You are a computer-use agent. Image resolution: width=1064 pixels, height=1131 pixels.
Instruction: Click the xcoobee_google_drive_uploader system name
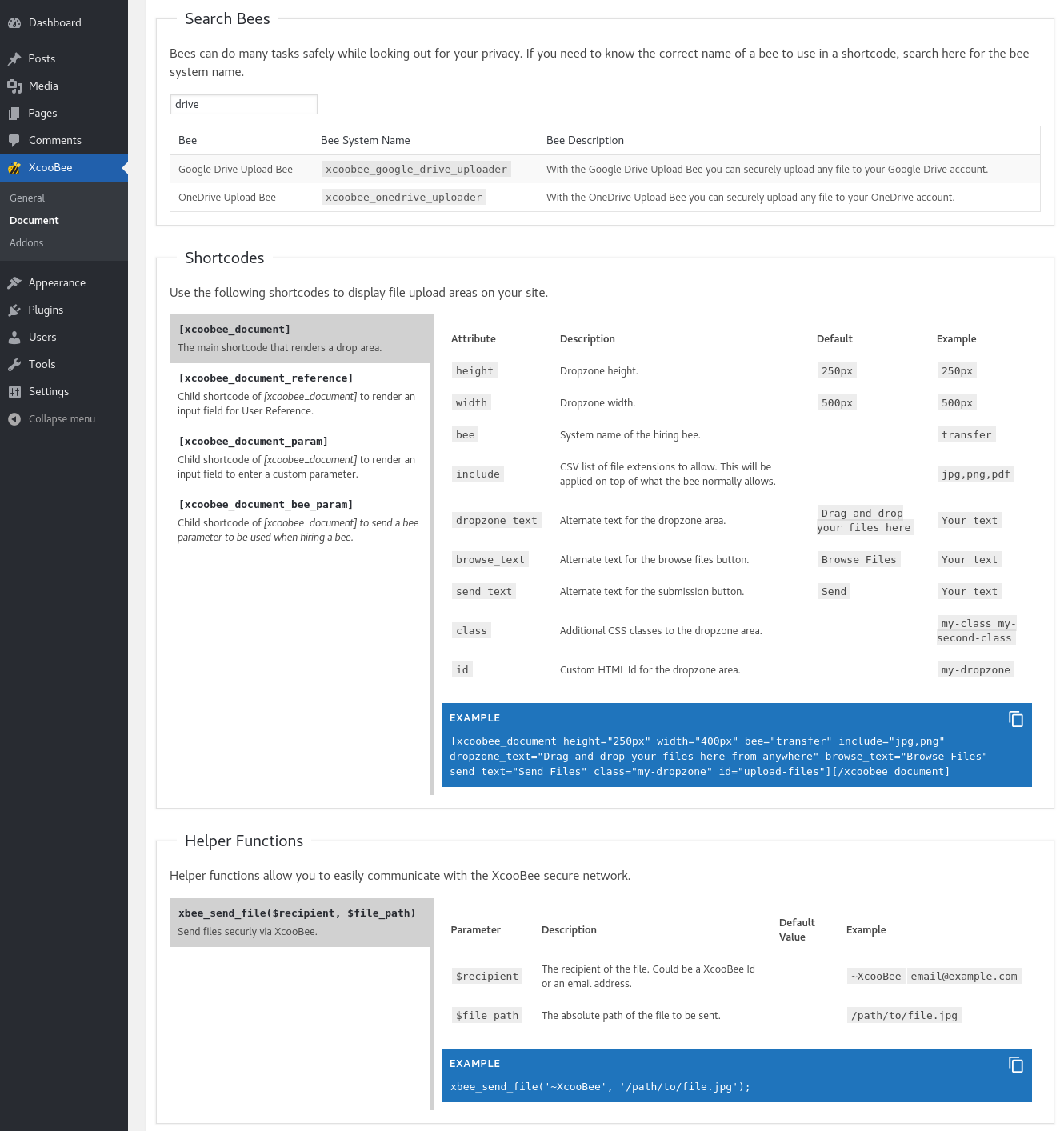click(416, 169)
